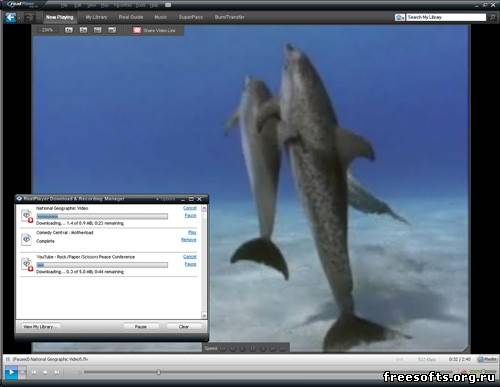Image resolution: width=500 pixels, height=387 pixels.
Task: Click the blue back arrow icon
Action: 10,17
